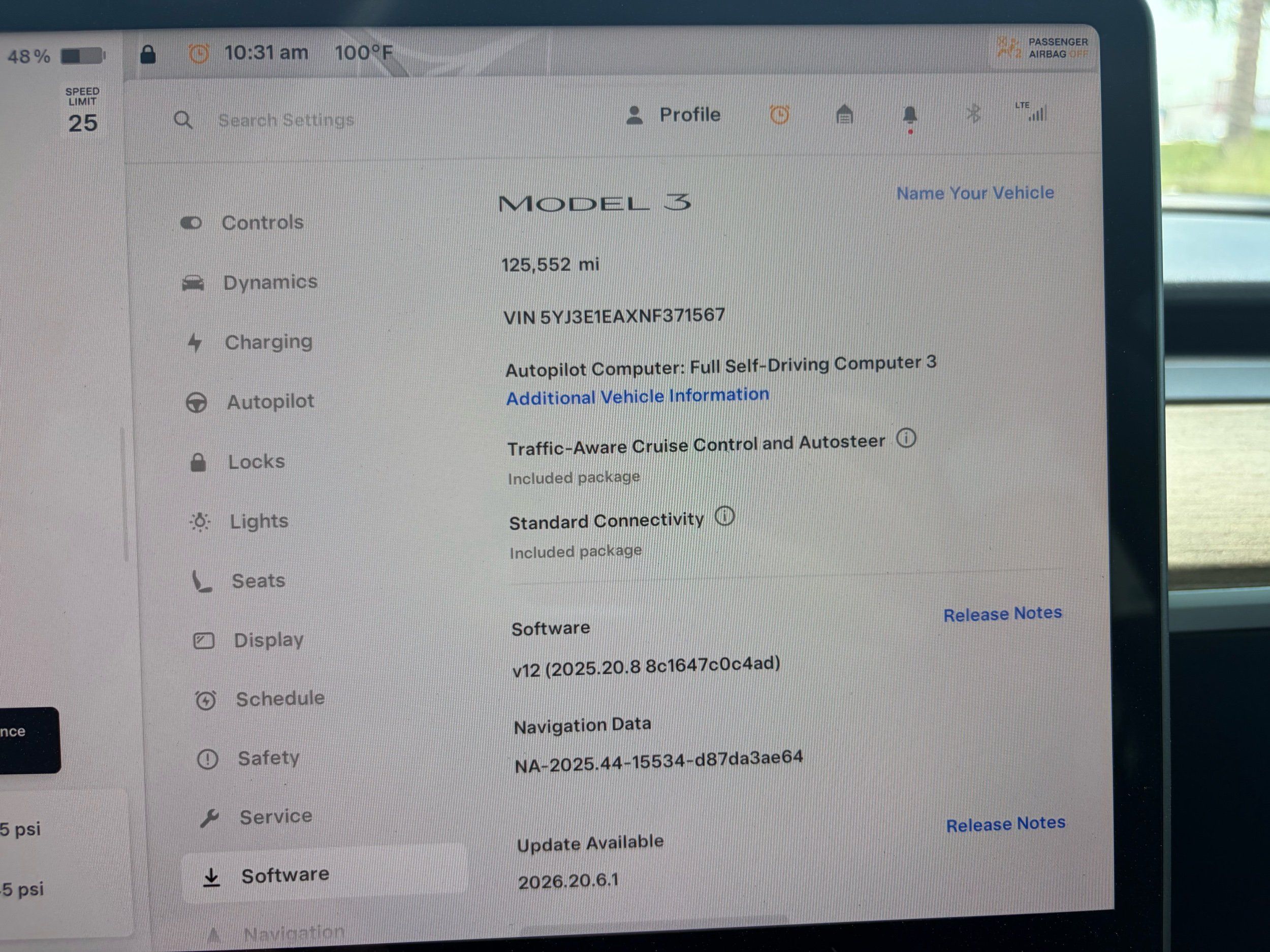
Task: Show info for Standard Connectivity
Action: [x=724, y=516]
